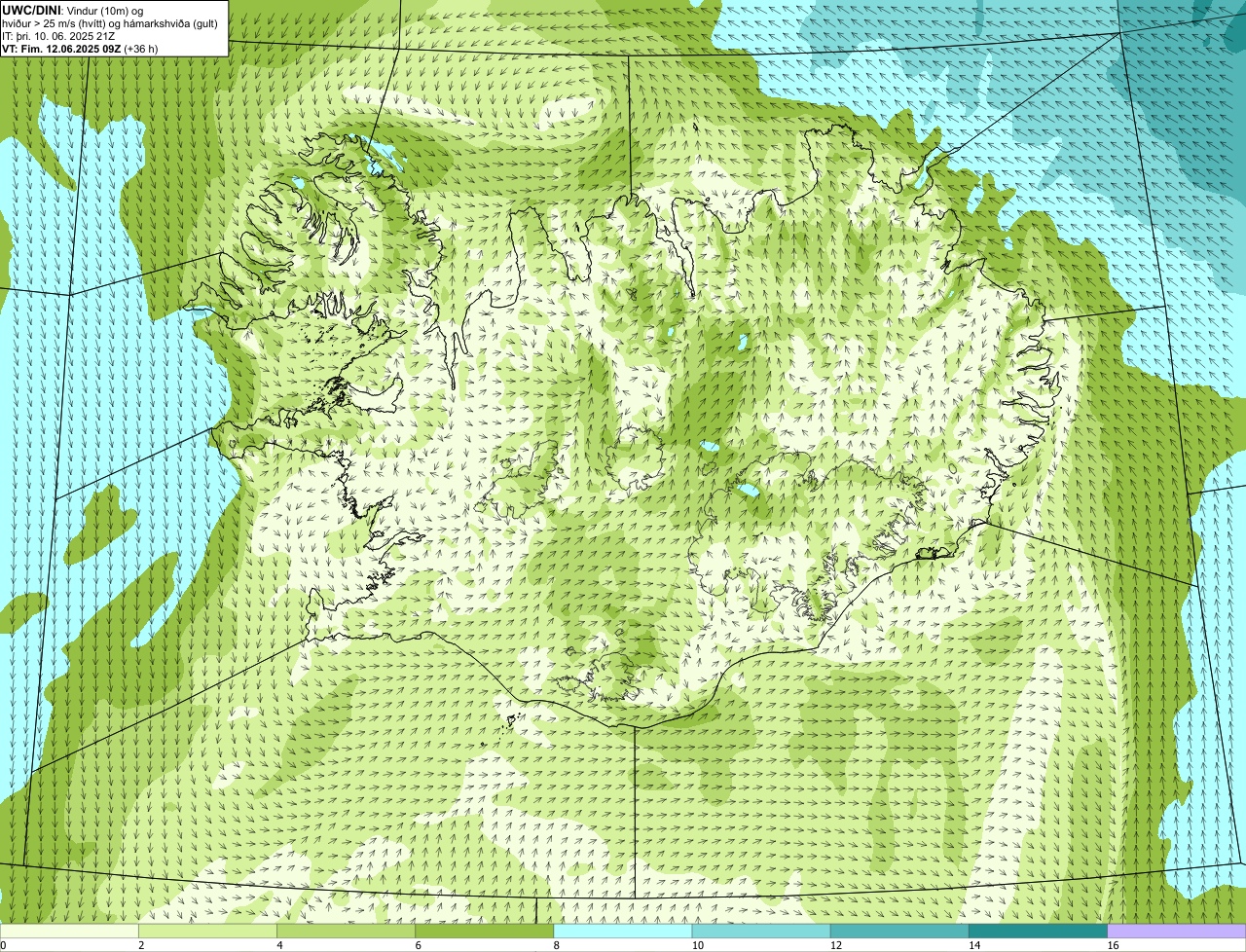1246x952 pixels.
Task: Click the legend label "10"
Action: tap(698, 945)
